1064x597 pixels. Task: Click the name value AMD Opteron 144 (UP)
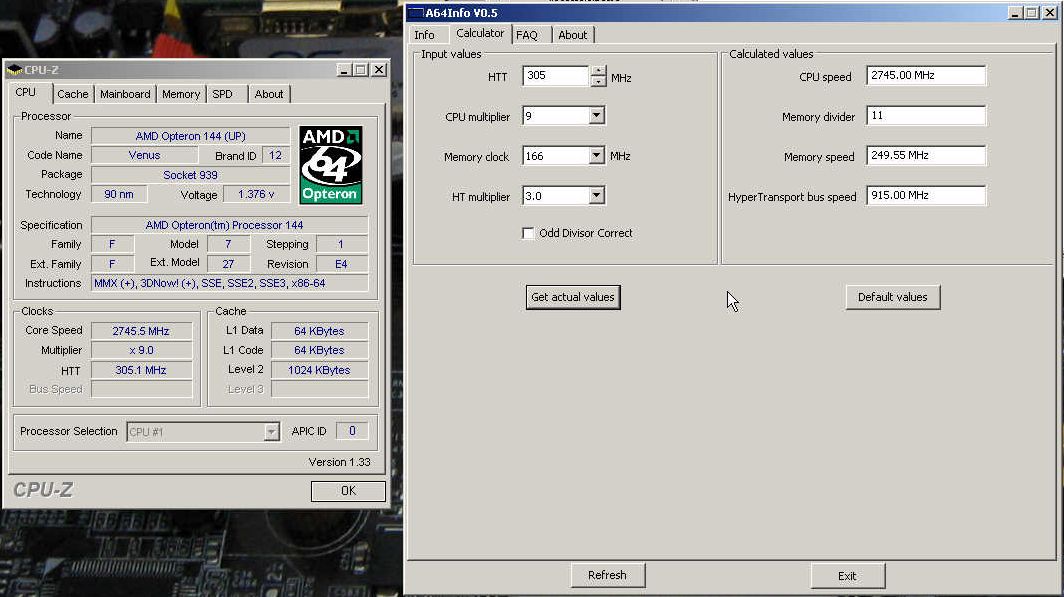190,136
